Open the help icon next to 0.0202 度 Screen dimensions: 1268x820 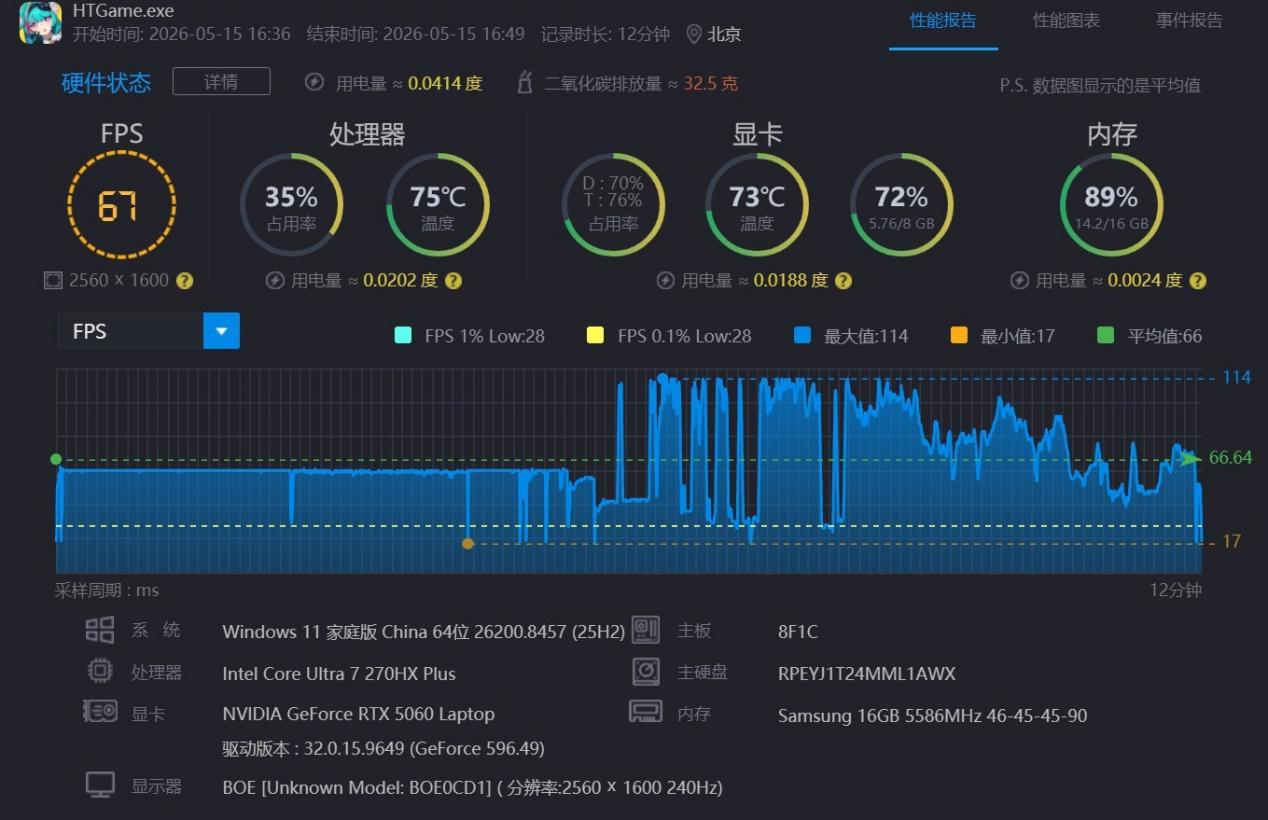(453, 281)
